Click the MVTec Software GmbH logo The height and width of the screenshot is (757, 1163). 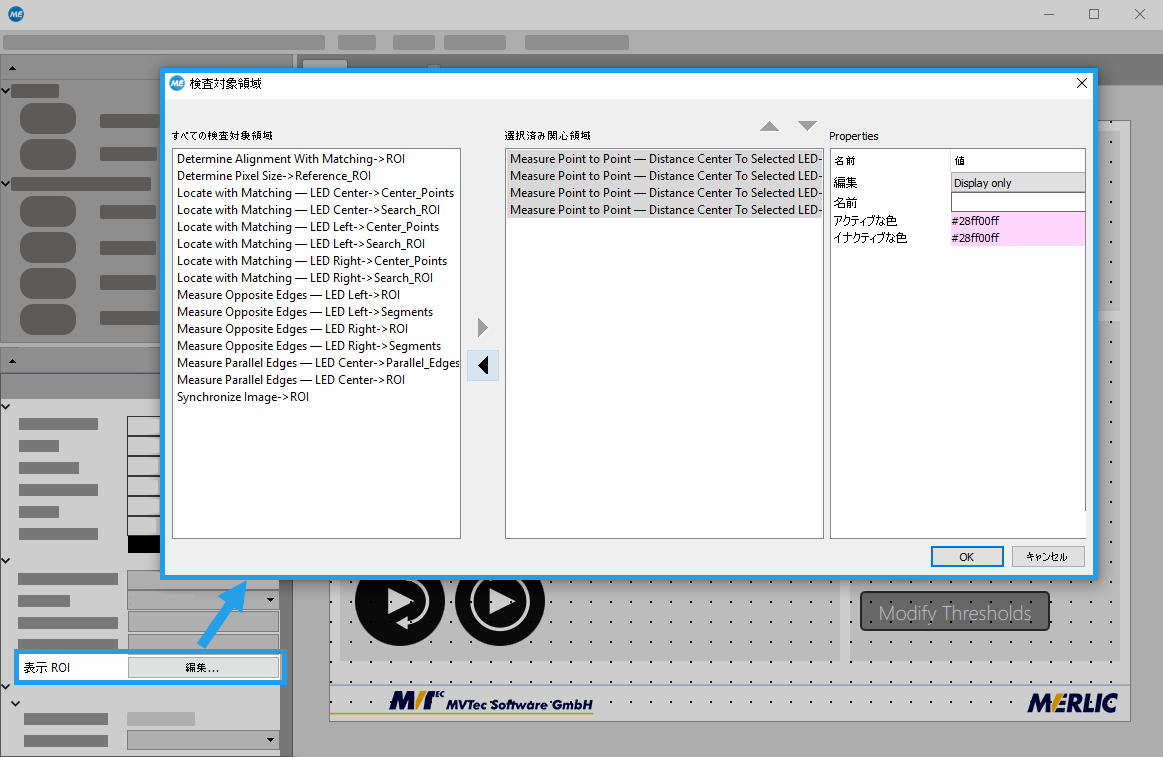pos(491,703)
